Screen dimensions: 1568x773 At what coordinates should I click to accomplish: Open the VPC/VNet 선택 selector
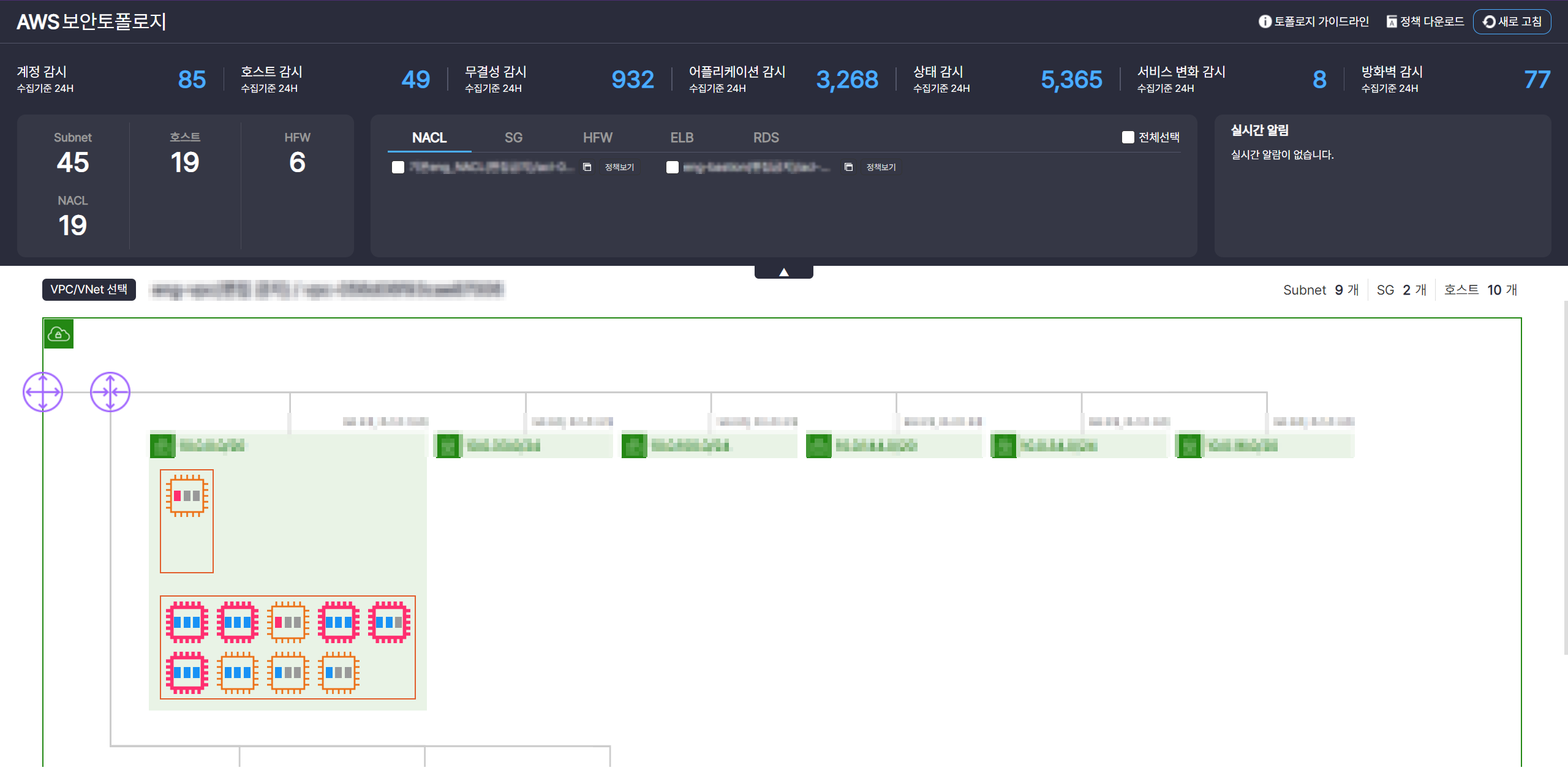coord(89,290)
